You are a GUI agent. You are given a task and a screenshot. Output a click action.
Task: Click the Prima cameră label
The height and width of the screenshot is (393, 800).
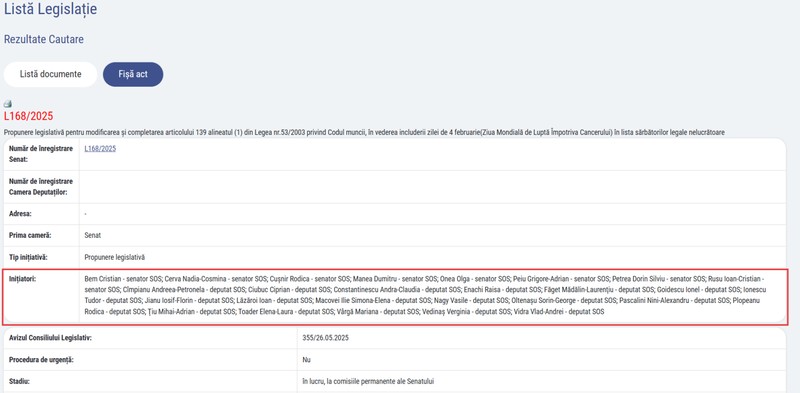[x=30, y=235]
